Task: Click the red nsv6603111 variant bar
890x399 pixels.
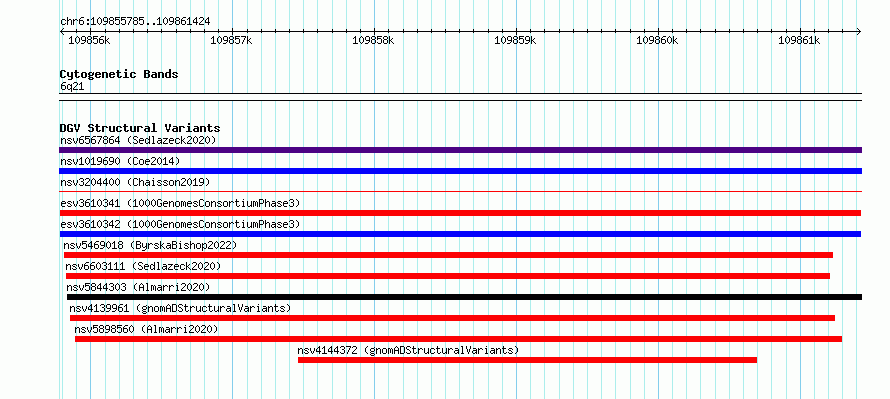Action: click(x=448, y=276)
